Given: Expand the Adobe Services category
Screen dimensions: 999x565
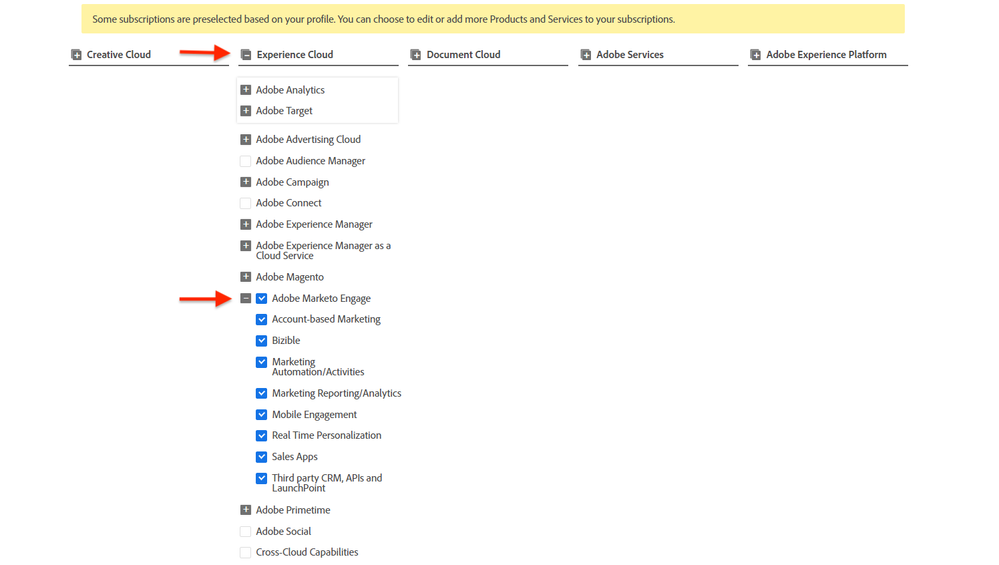Looking at the screenshot, I should (586, 55).
